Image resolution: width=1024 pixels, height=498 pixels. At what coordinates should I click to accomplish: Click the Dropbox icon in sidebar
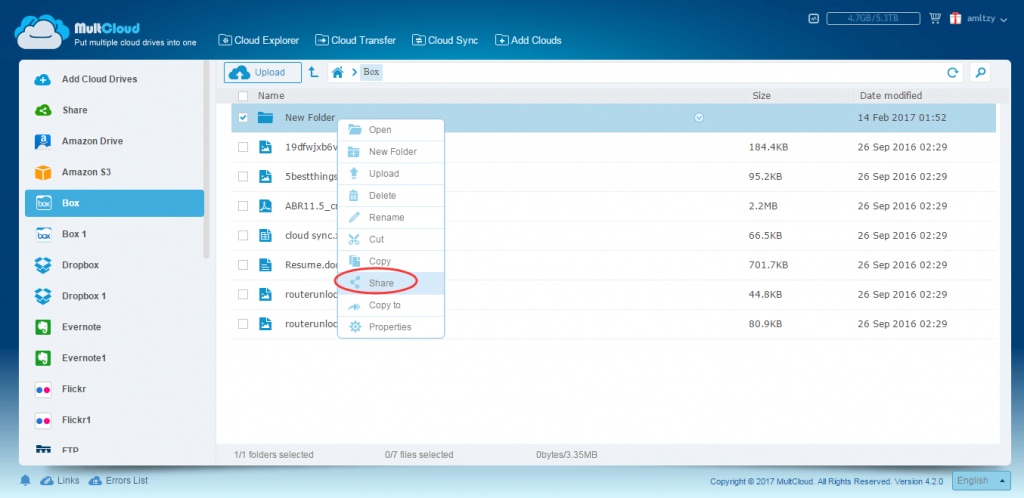pos(43,265)
